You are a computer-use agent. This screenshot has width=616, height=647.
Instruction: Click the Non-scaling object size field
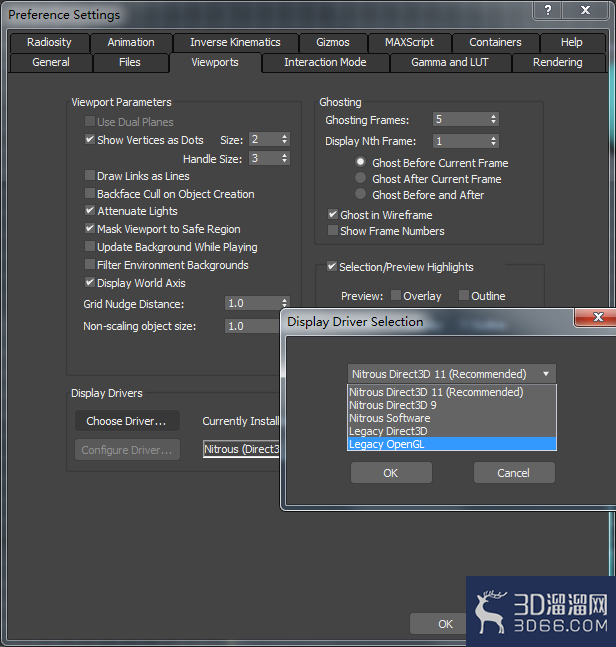click(x=253, y=326)
